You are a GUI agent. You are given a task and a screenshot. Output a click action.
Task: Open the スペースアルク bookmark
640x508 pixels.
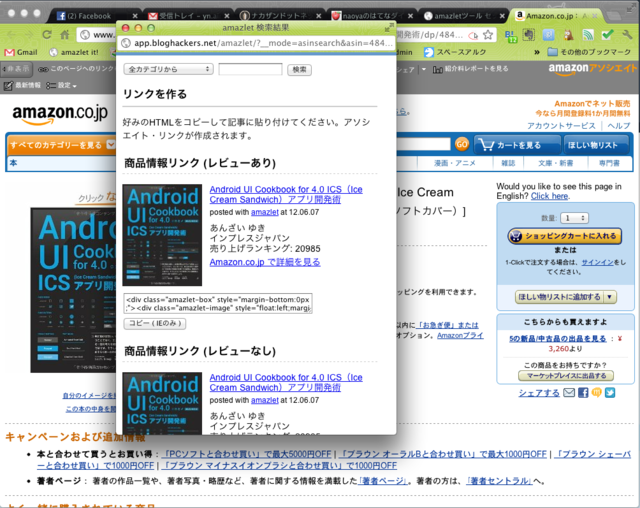point(455,52)
